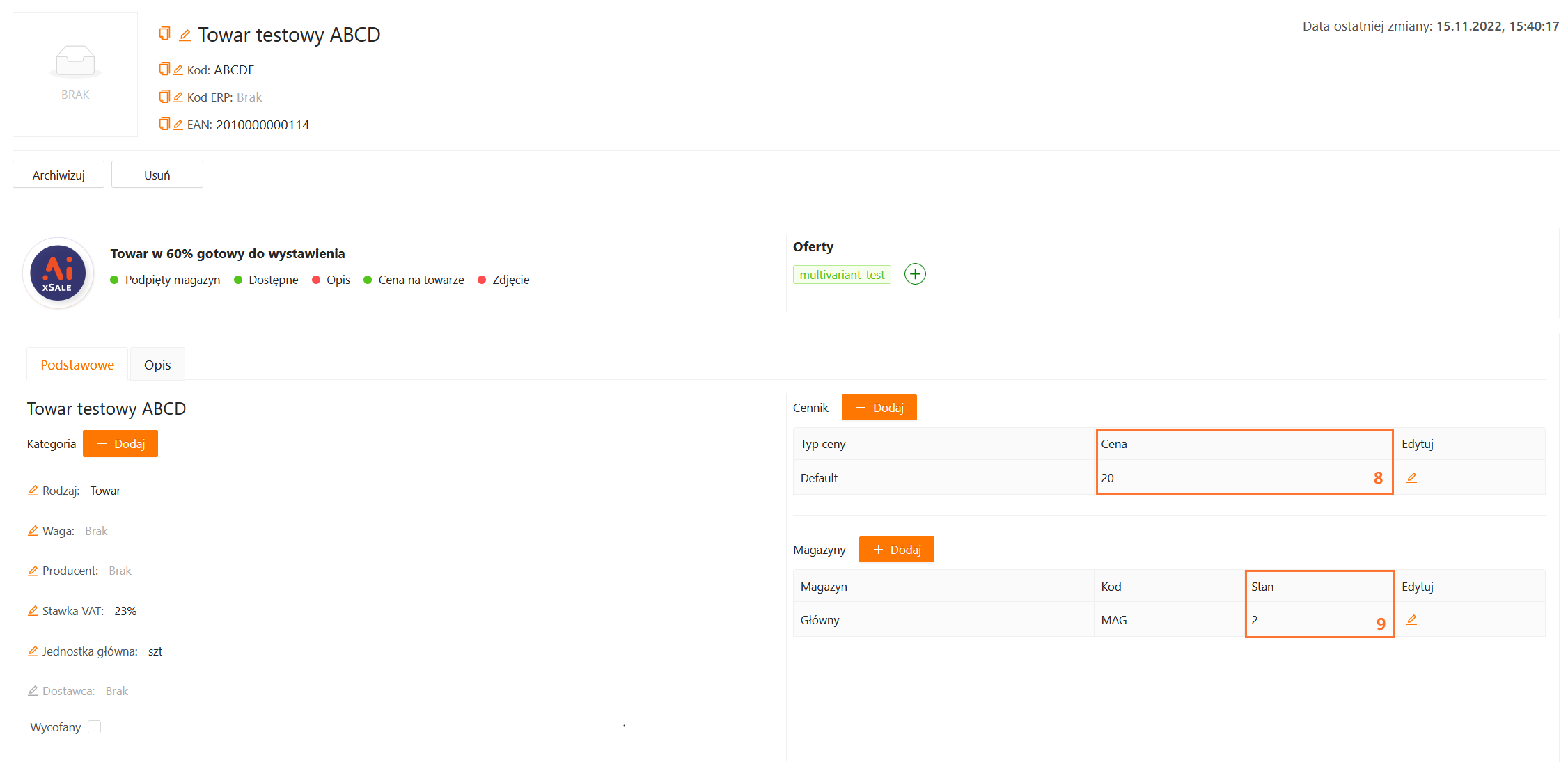Screen dimensions: 1568x762
Task: Click the BRAK product image placeholder
Action: tap(75, 74)
